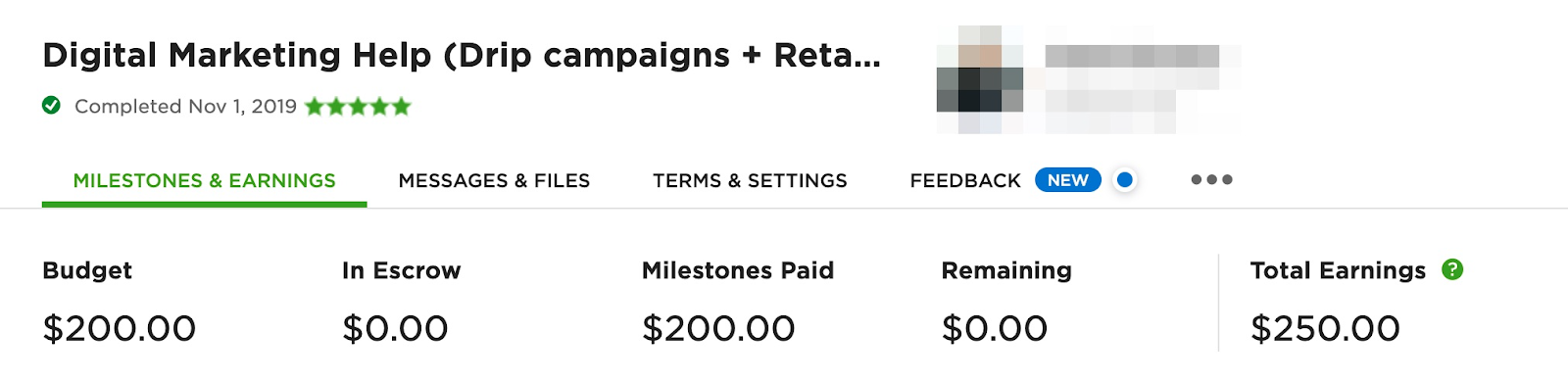Click the Milestones Paid $200.00 value
Screen dimensions: 1568x381
point(718,328)
